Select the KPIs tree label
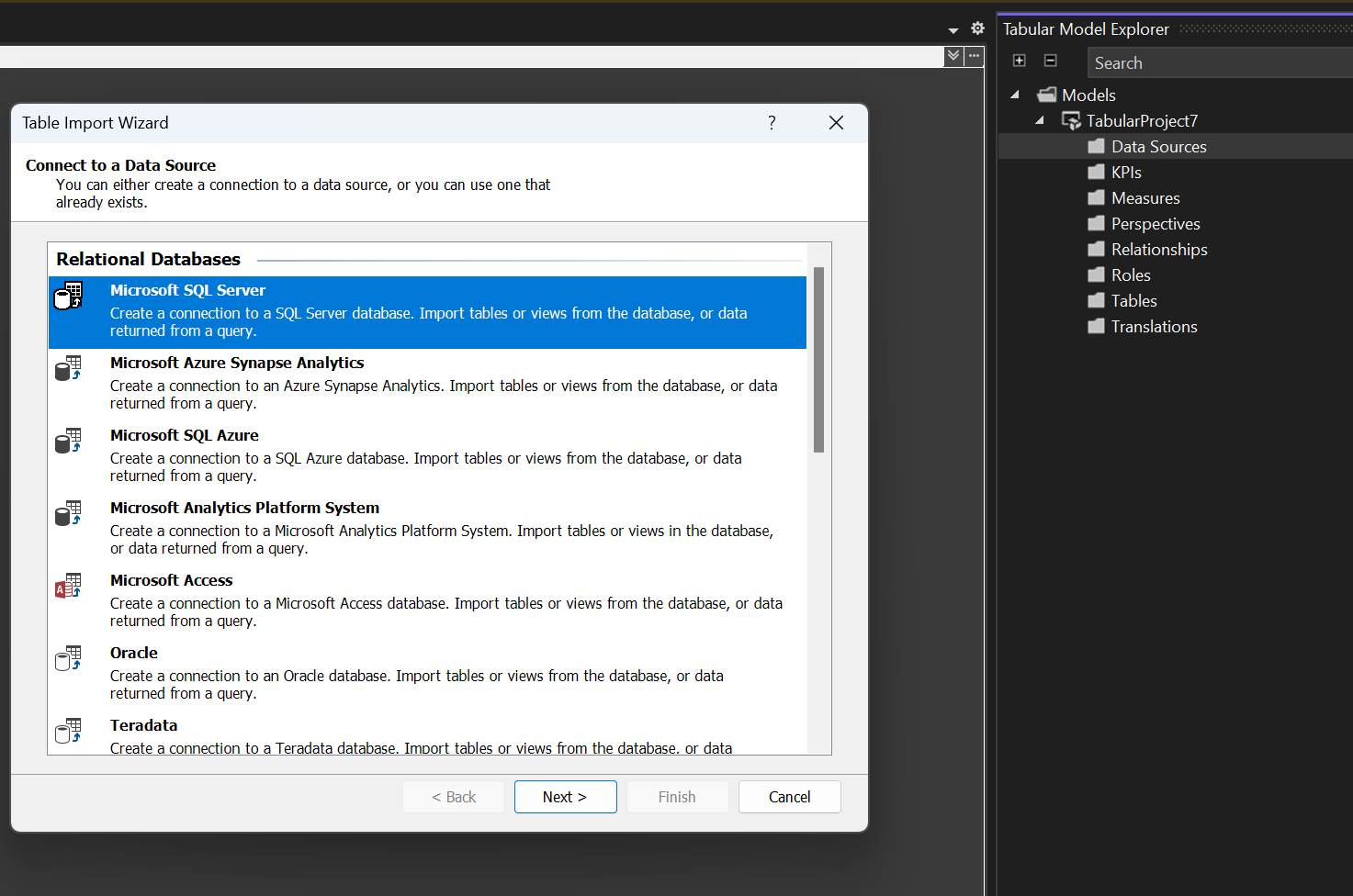This screenshot has width=1353, height=896. [1126, 173]
